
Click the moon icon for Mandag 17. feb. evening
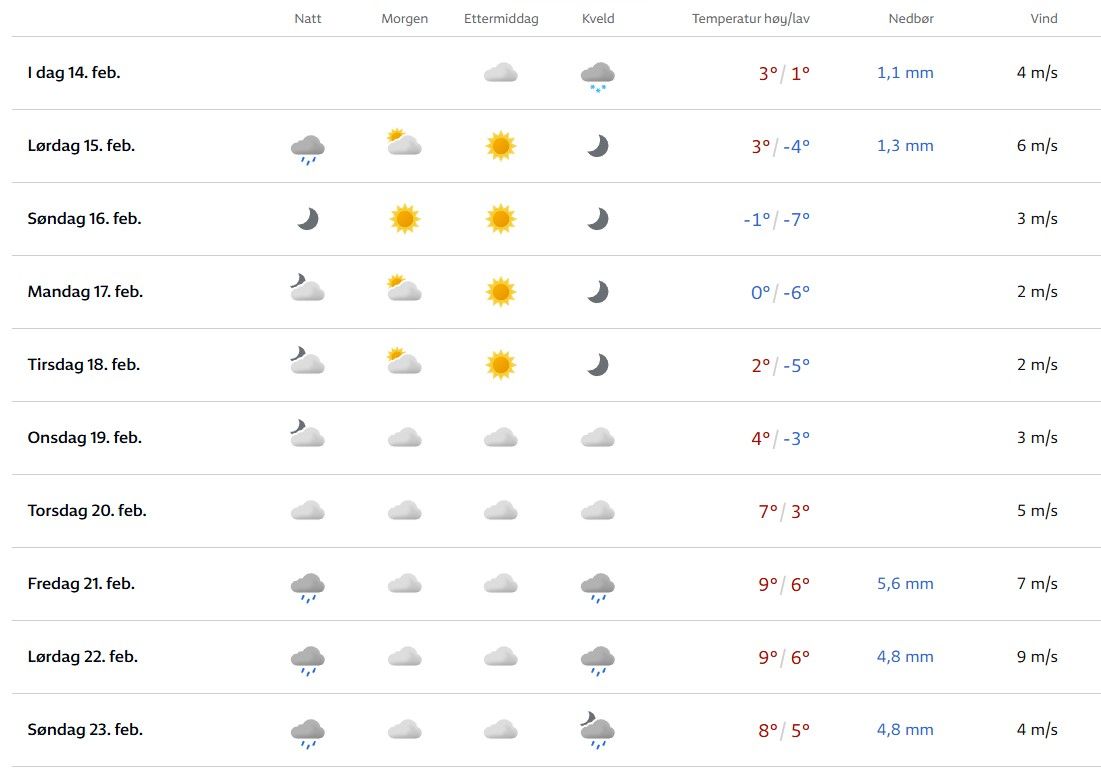(x=597, y=292)
